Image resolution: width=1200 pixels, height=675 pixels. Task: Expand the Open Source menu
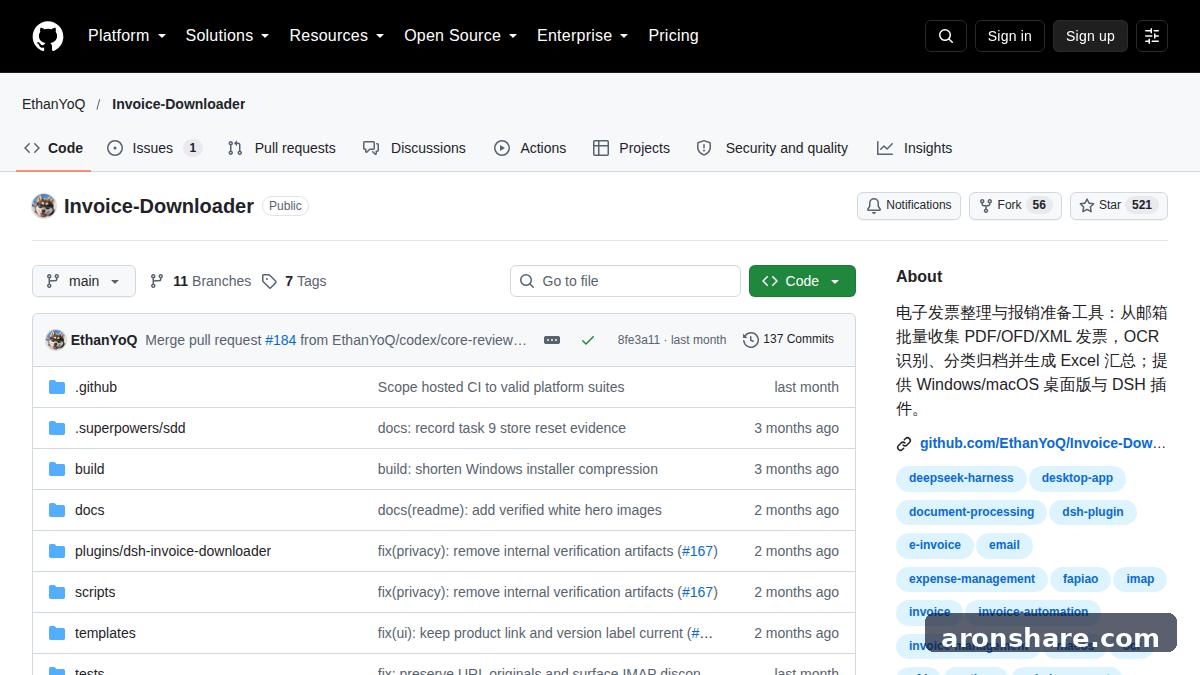click(460, 36)
